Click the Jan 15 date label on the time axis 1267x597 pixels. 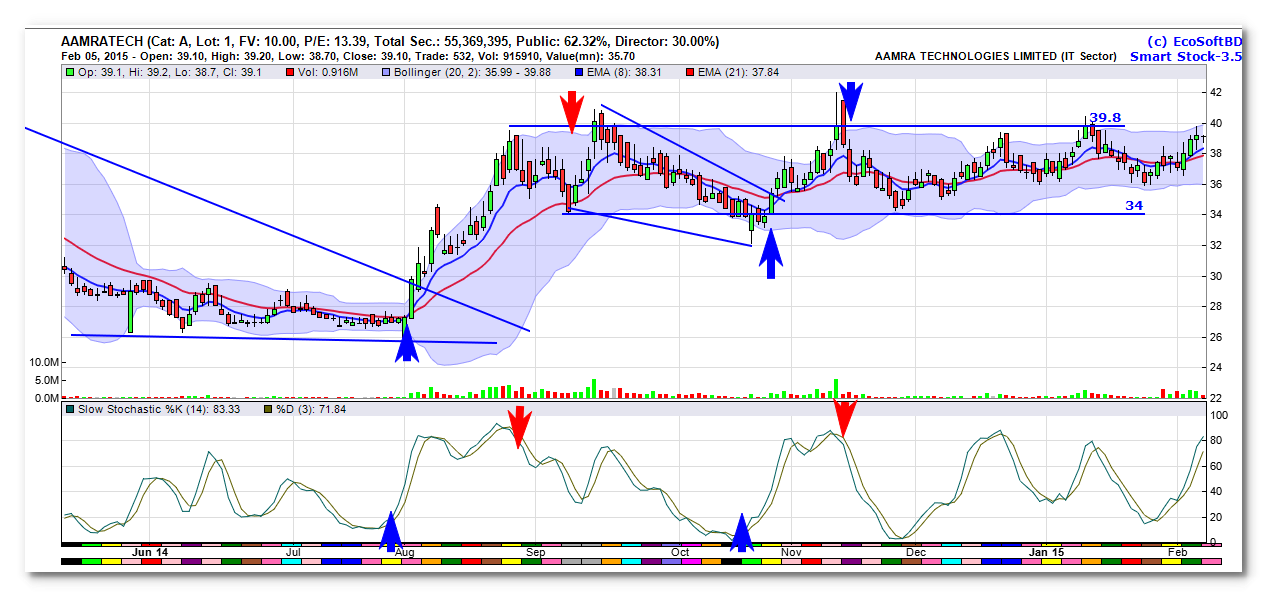tap(1047, 552)
